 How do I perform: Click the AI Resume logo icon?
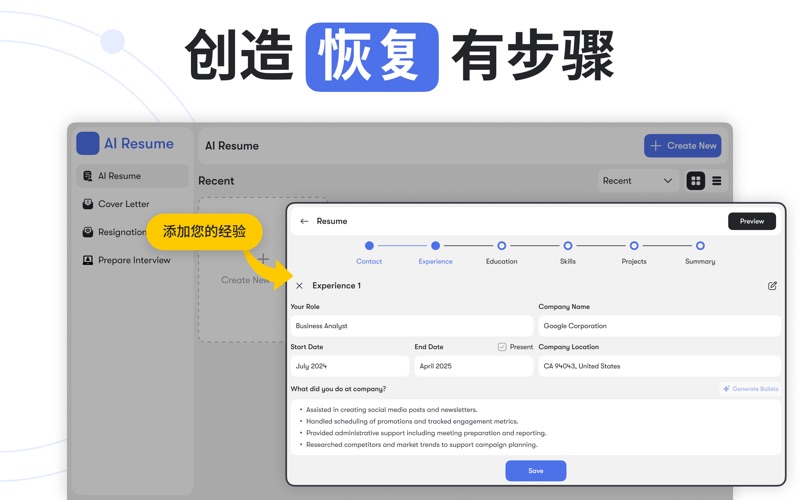click(x=87, y=143)
